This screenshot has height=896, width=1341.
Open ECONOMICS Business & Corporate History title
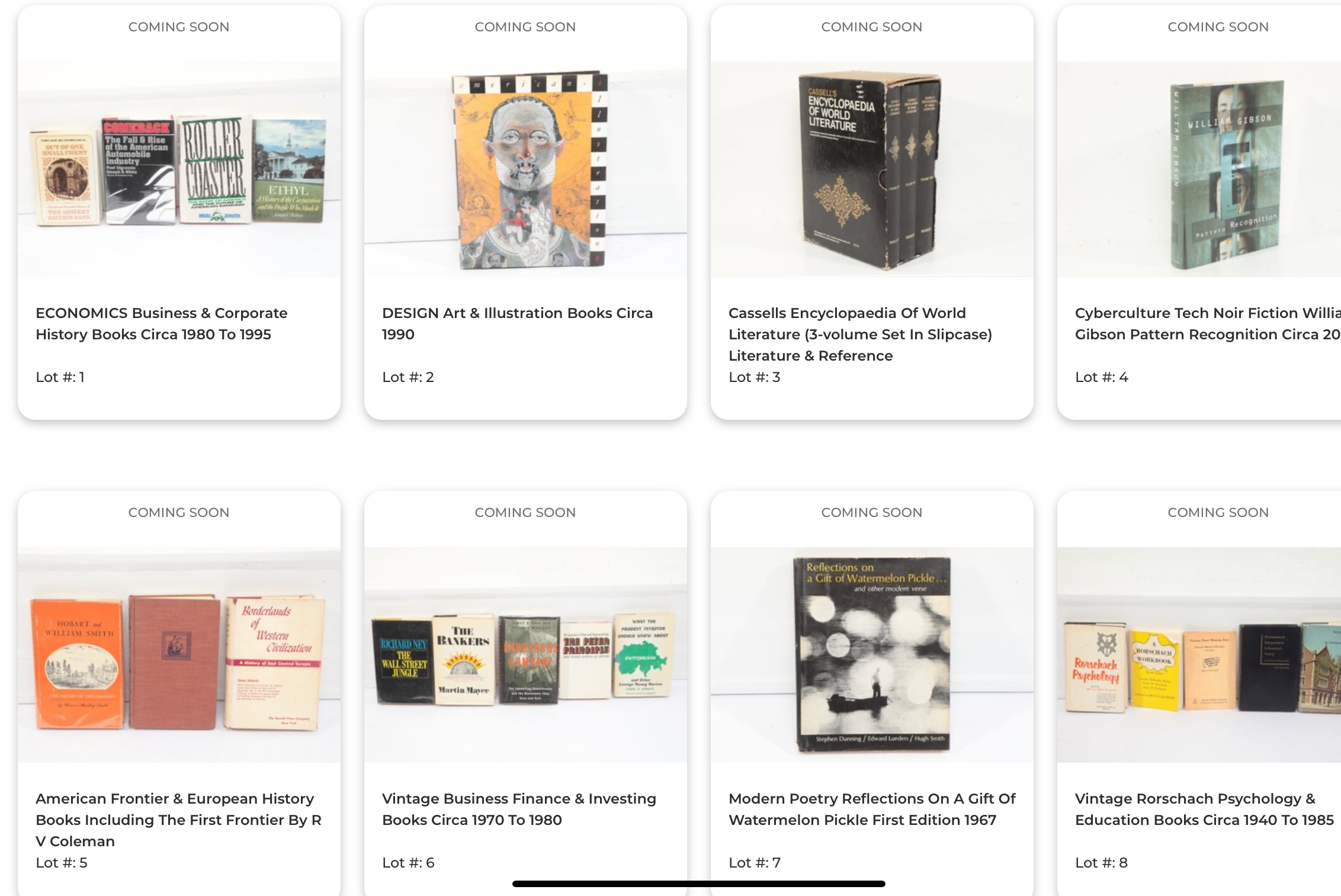point(162,323)
